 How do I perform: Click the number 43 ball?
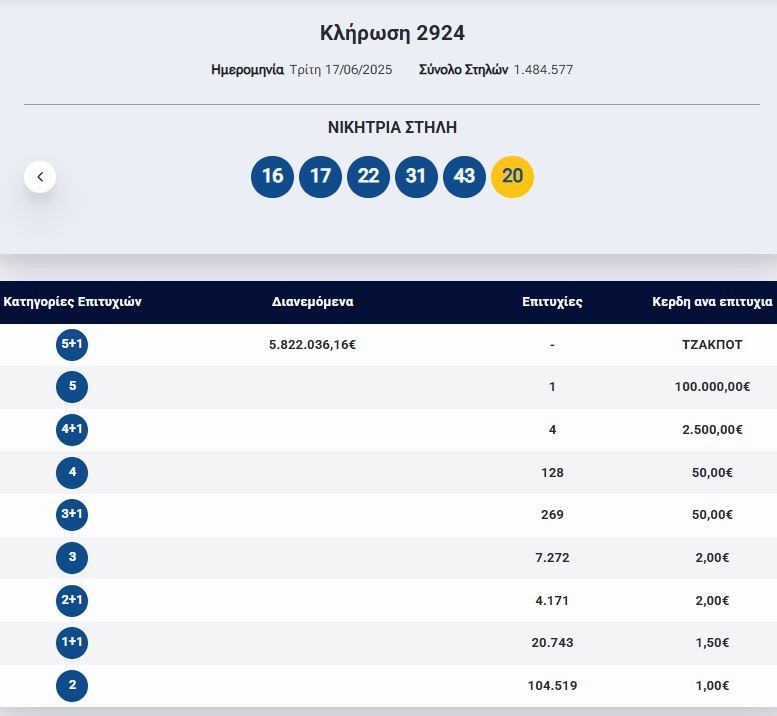tap(464, 177)
